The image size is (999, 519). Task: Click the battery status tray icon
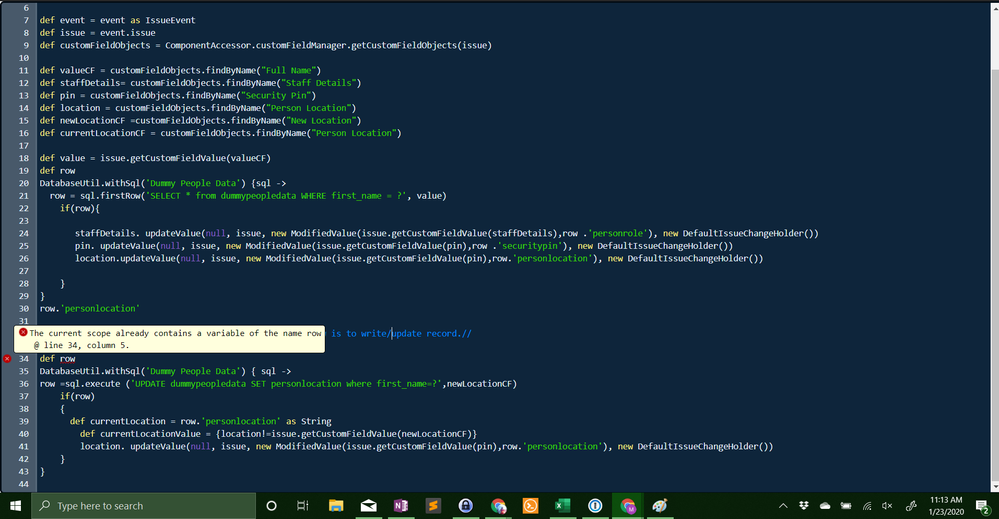(846, 506)
